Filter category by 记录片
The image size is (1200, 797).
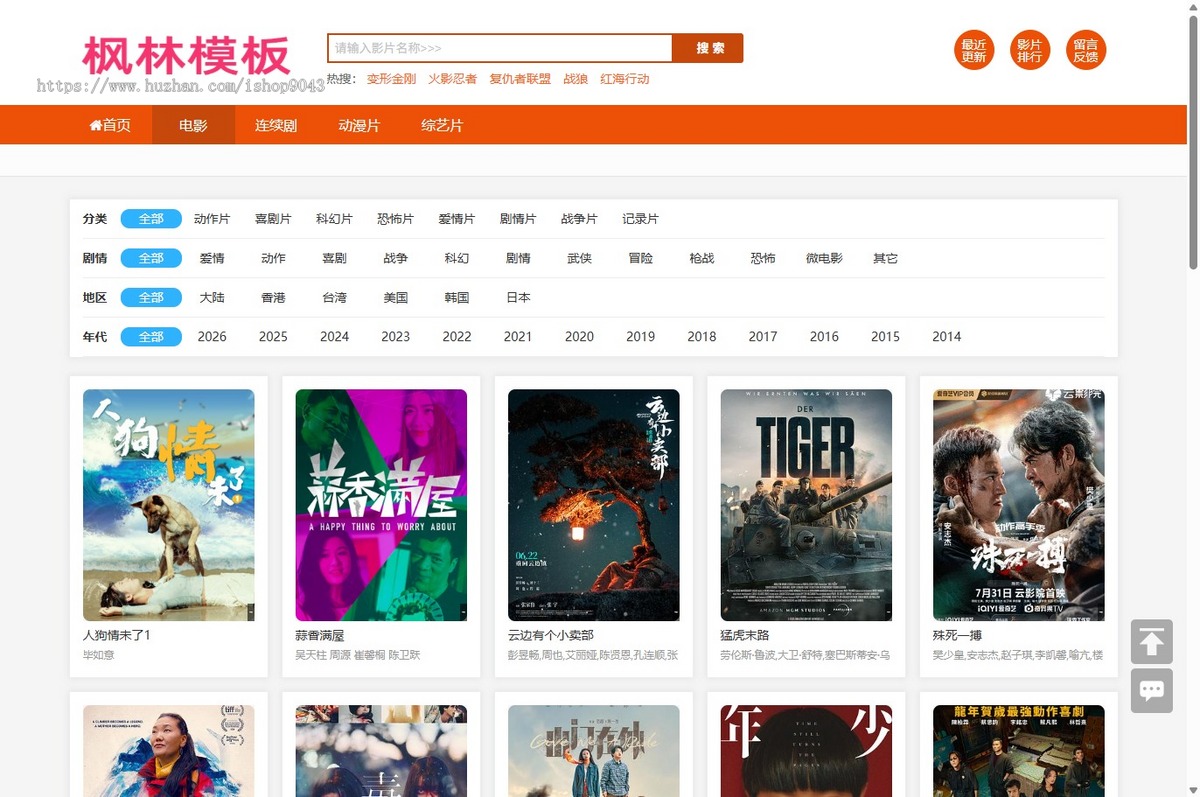click(x=640, y=219)
